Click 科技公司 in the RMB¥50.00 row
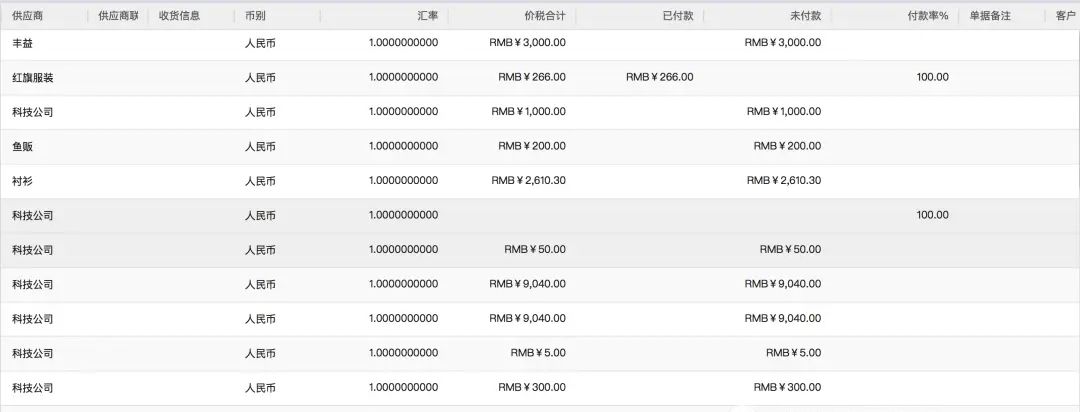 tap(33, 249)
